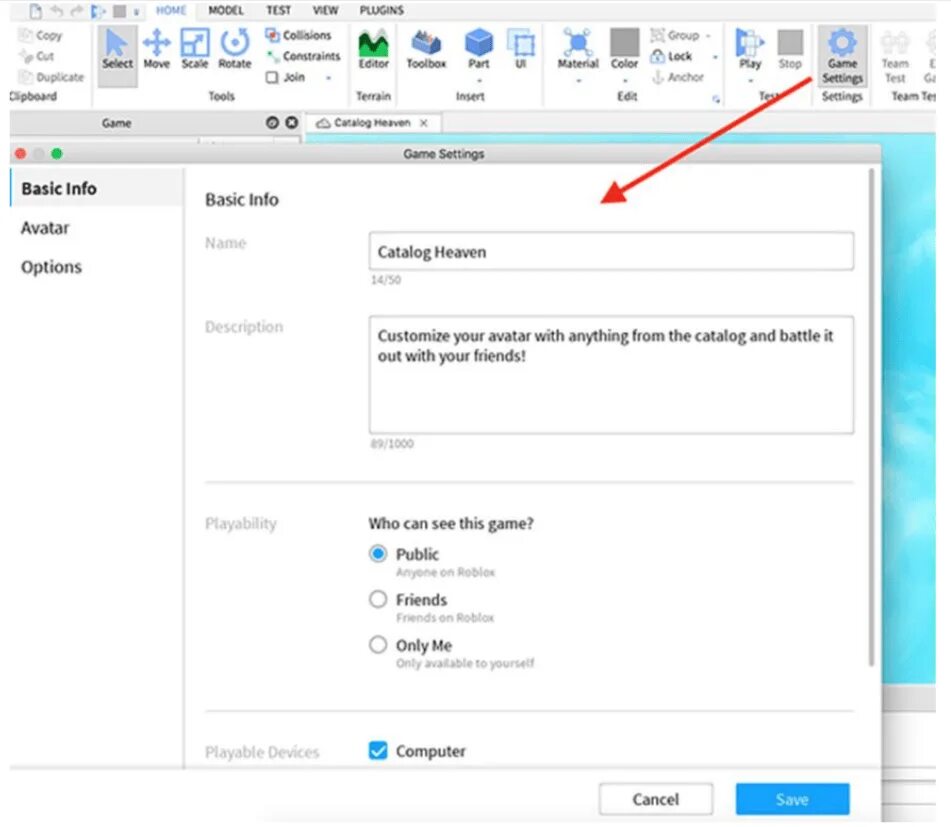Image resolution: width=951 pixels, height=827 pixels.
Task: Expand the Group dropdown arrow
Action: 708,36
